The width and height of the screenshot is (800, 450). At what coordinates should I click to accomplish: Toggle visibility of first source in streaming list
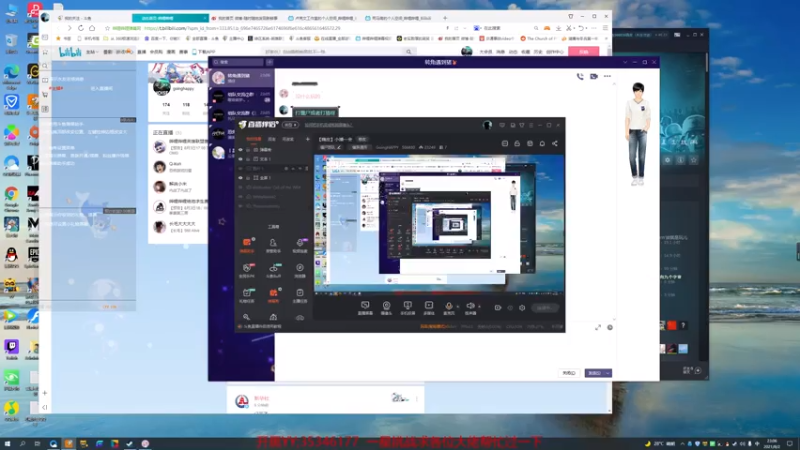(x=241, y=150)
